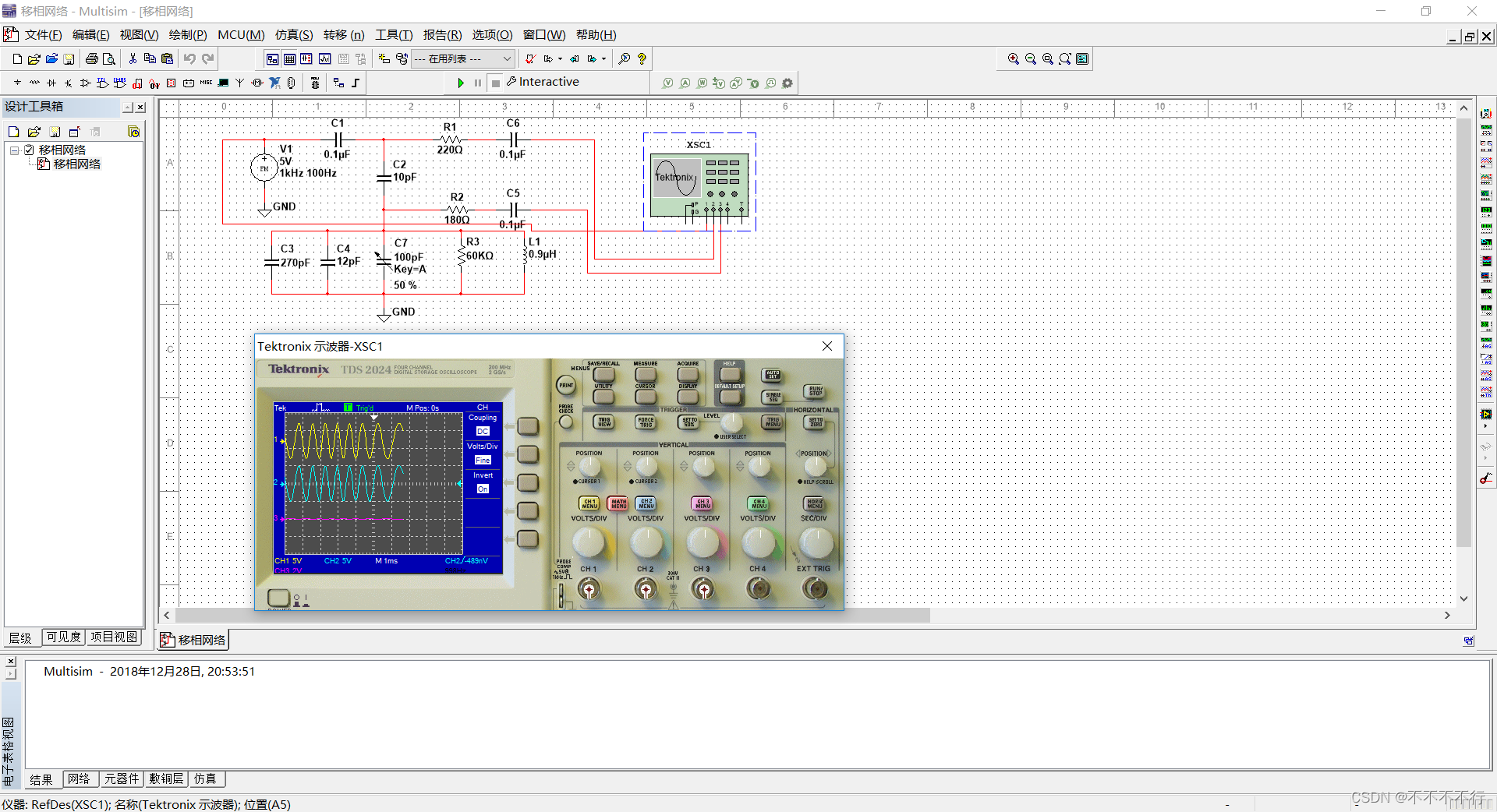The width and height of the screenshot is (1497, 812).
Task: Paste from clipboard
Action: click(x=167, y=59)
